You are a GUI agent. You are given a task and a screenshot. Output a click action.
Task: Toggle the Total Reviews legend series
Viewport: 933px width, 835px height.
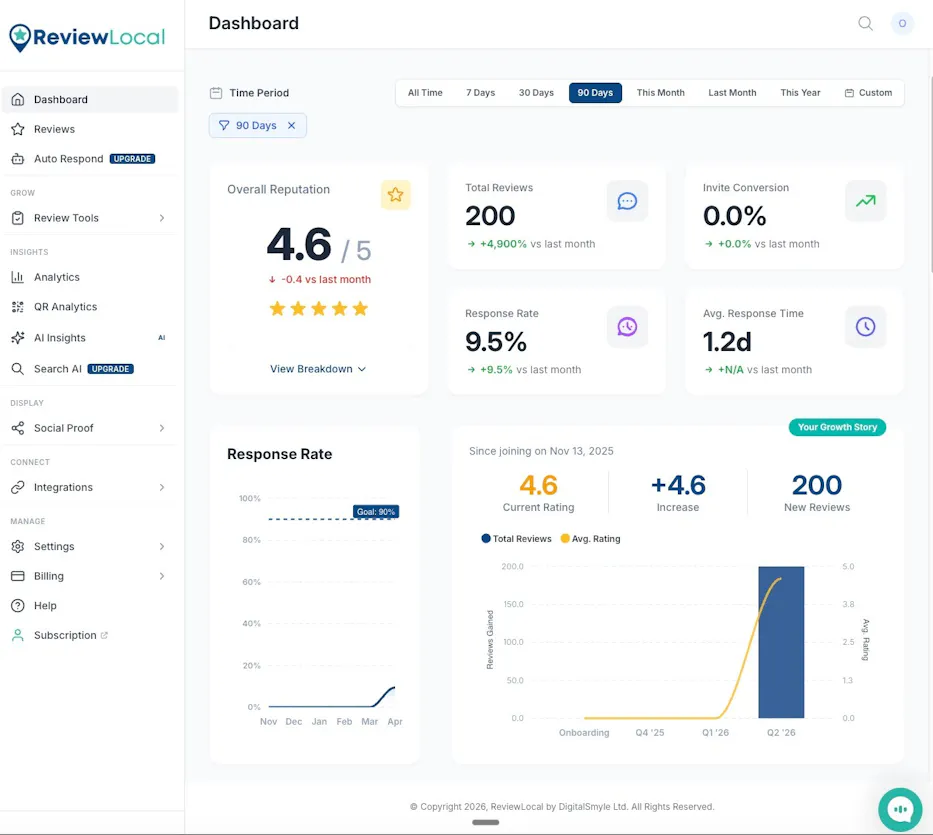[516, 539]
